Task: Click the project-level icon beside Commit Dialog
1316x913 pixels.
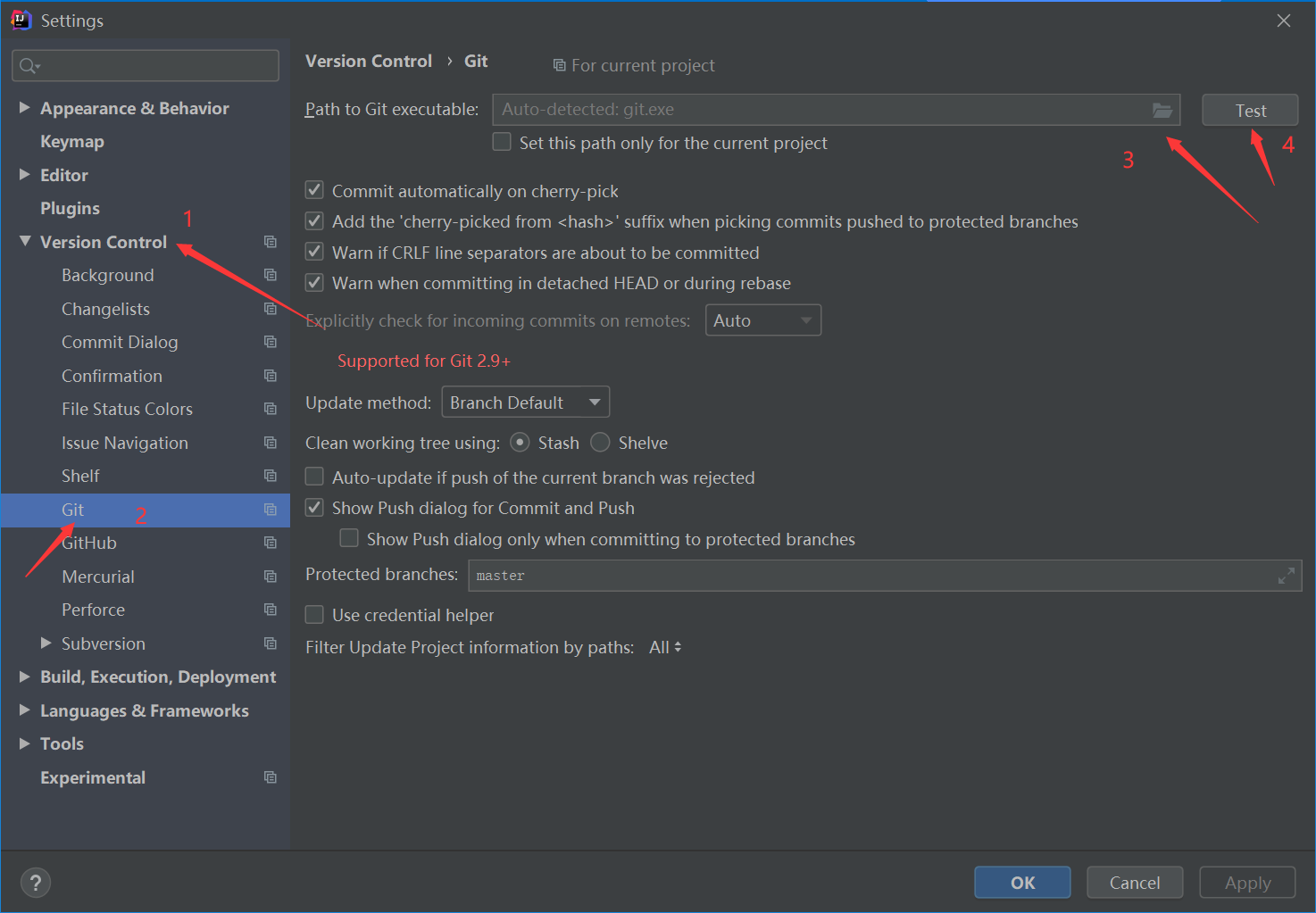Action: click(x=271, y=342)
